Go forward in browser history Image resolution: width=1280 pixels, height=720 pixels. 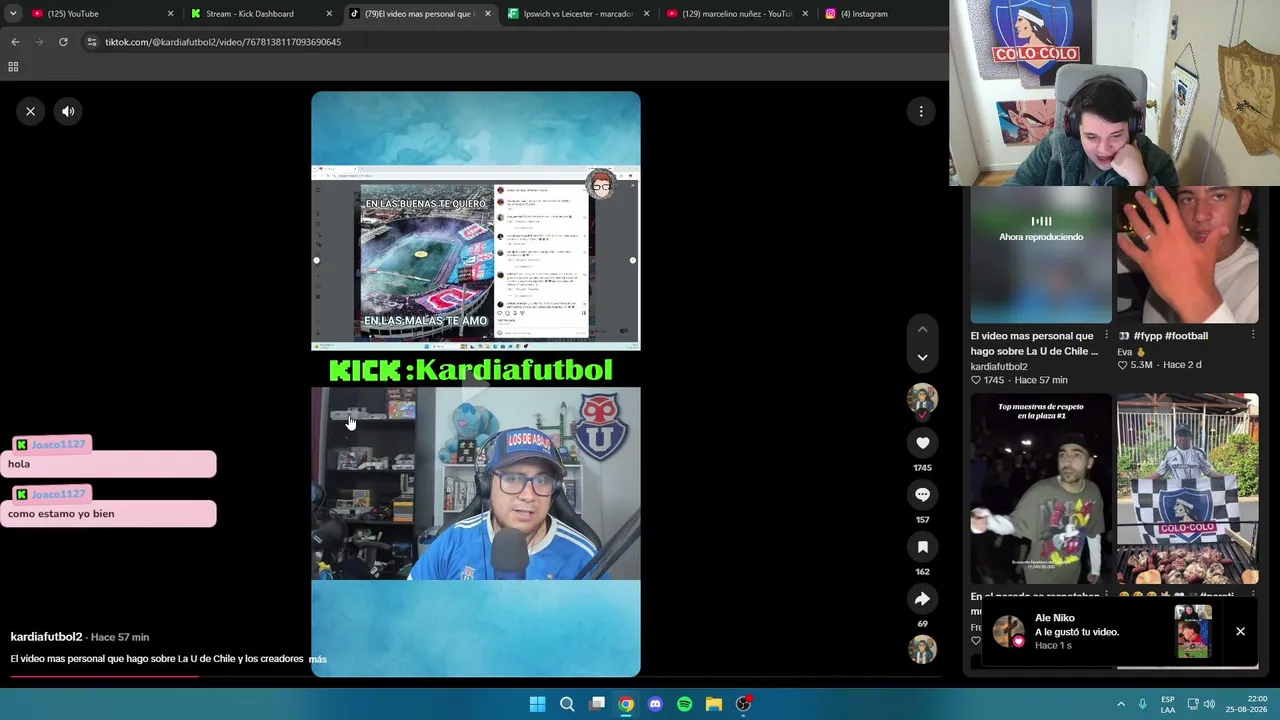[x=39, y=42]
